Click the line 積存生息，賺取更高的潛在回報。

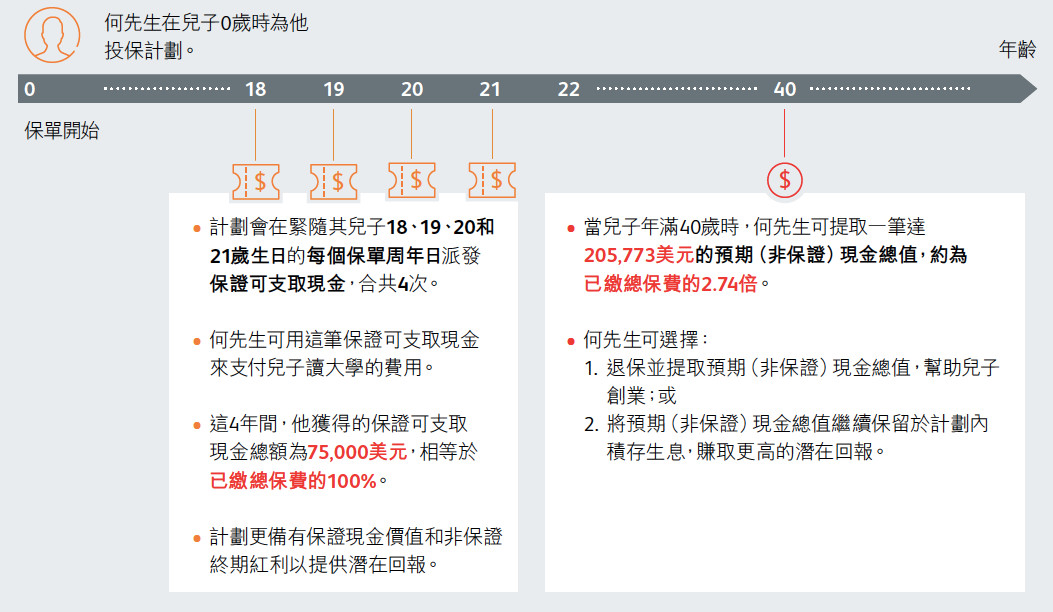(746, 451)
